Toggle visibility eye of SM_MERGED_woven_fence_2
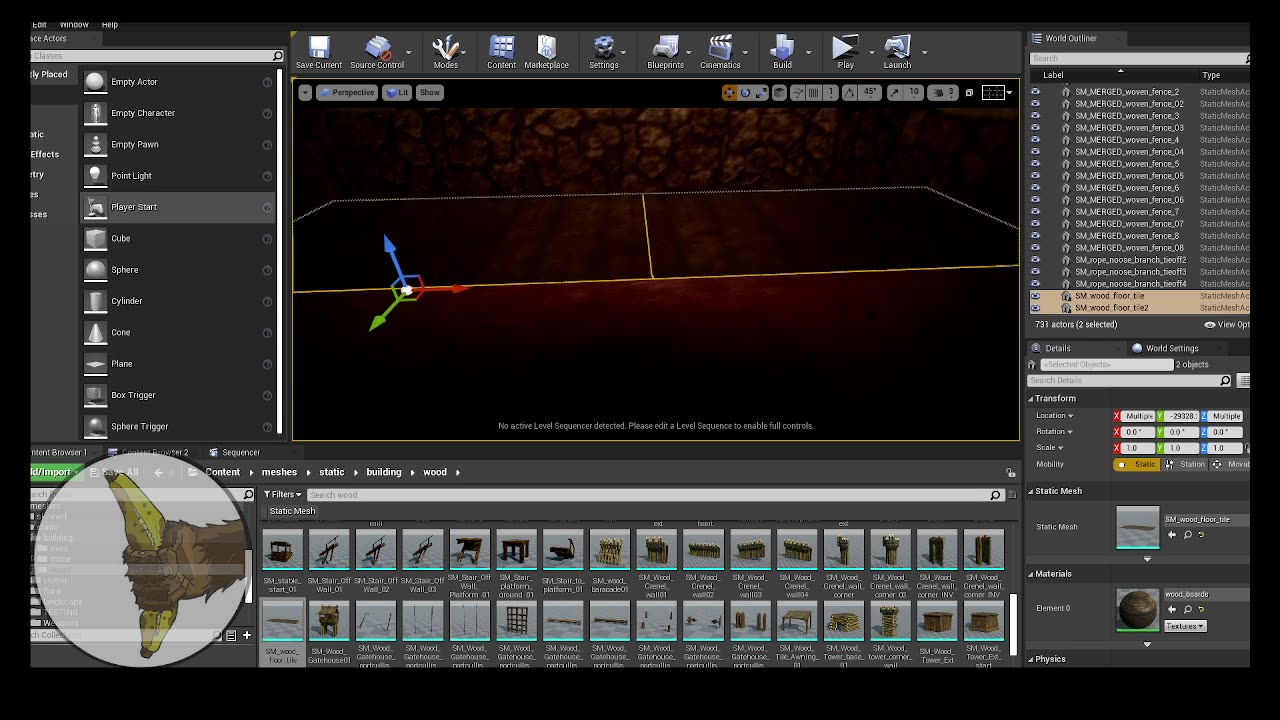The image size is (1280, 720). 1035,92
